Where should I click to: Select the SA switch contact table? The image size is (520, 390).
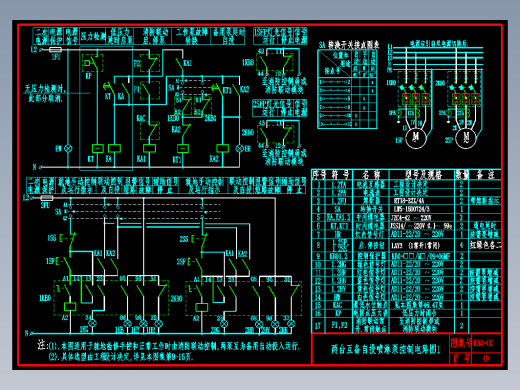(x=347, y=89)
